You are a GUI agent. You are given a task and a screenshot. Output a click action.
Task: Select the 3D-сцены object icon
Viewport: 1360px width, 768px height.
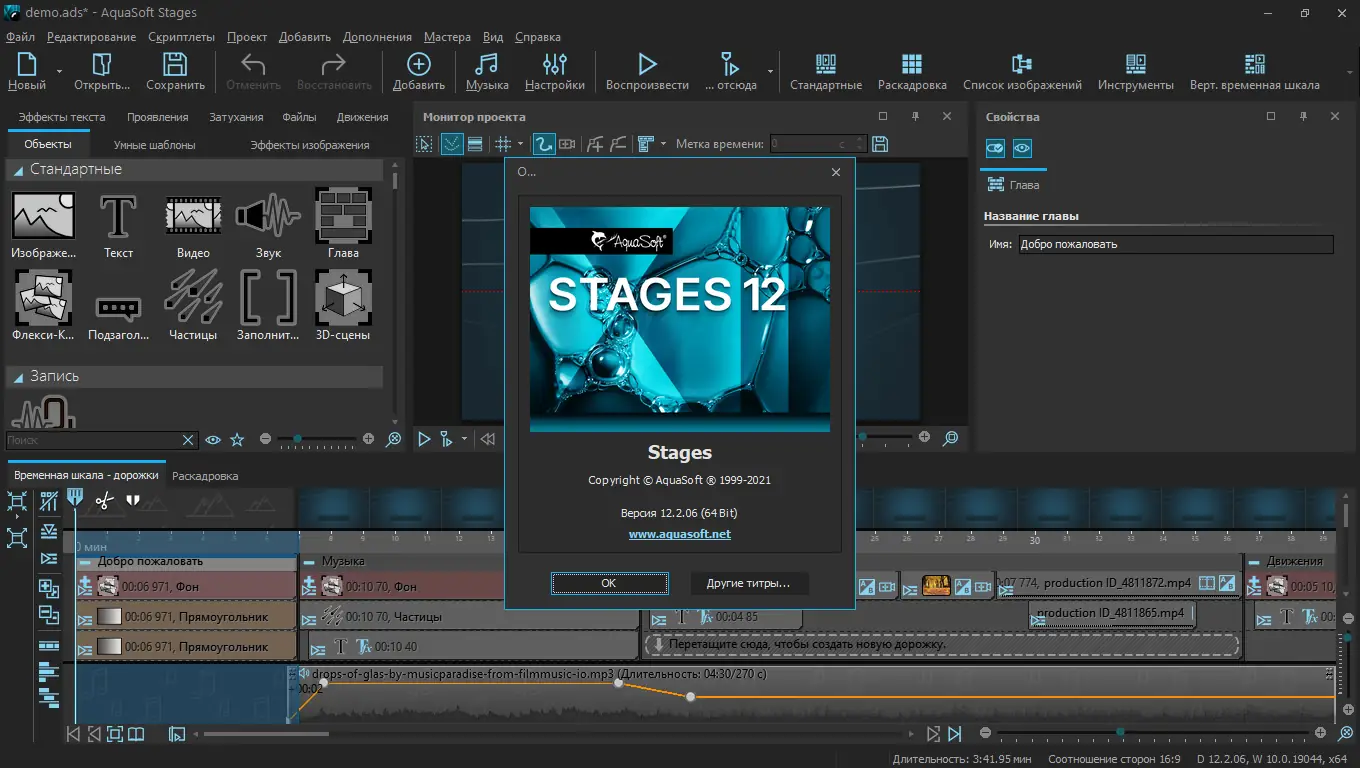pyautogui.click(x=343, y=296)
